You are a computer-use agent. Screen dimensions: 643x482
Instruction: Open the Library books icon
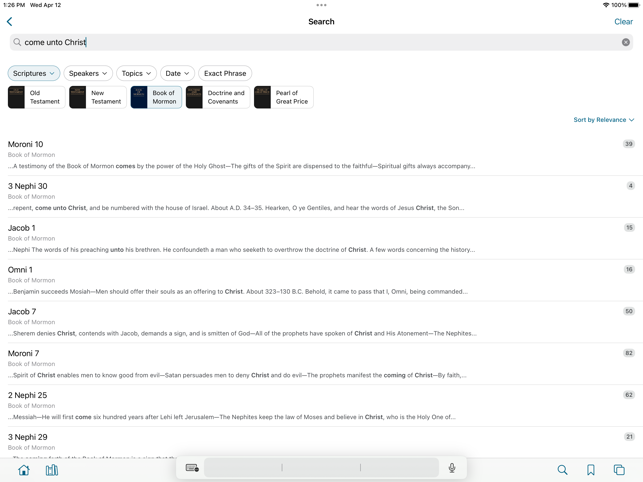[52, 469]
